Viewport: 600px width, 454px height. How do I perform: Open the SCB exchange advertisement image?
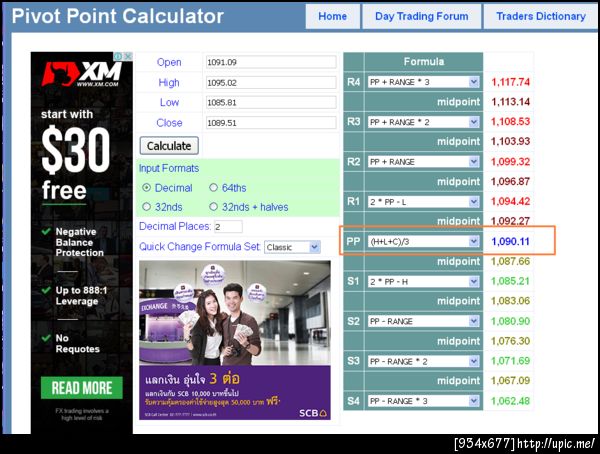tap(235, 340)
